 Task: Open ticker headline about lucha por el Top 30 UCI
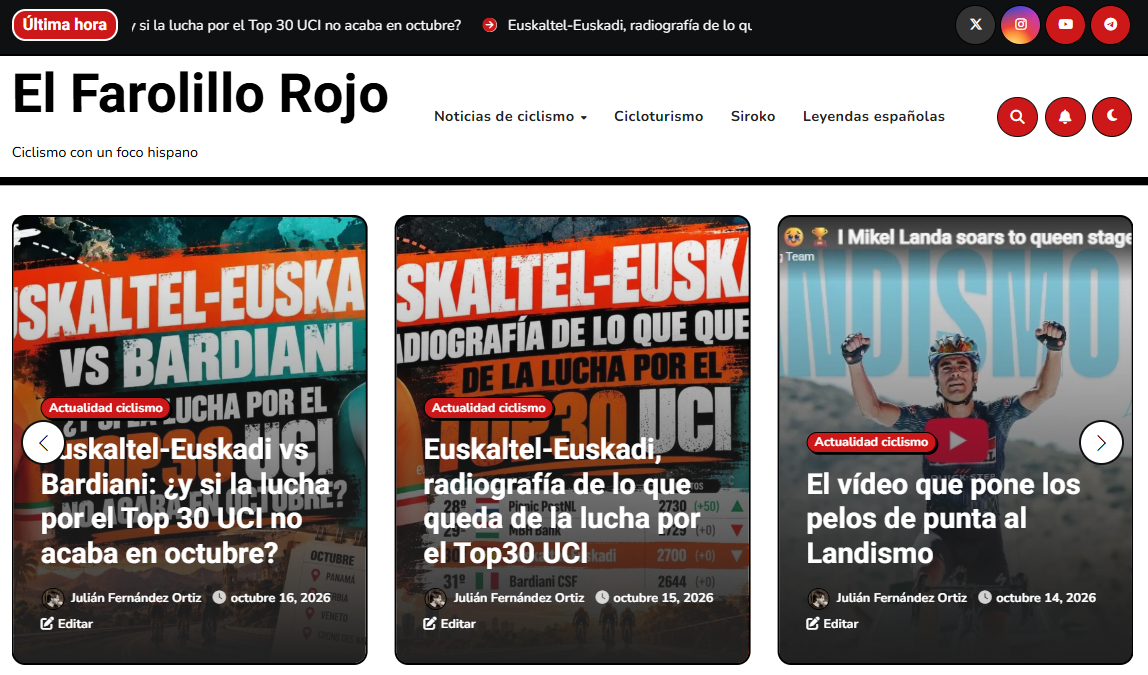(297, 25)
